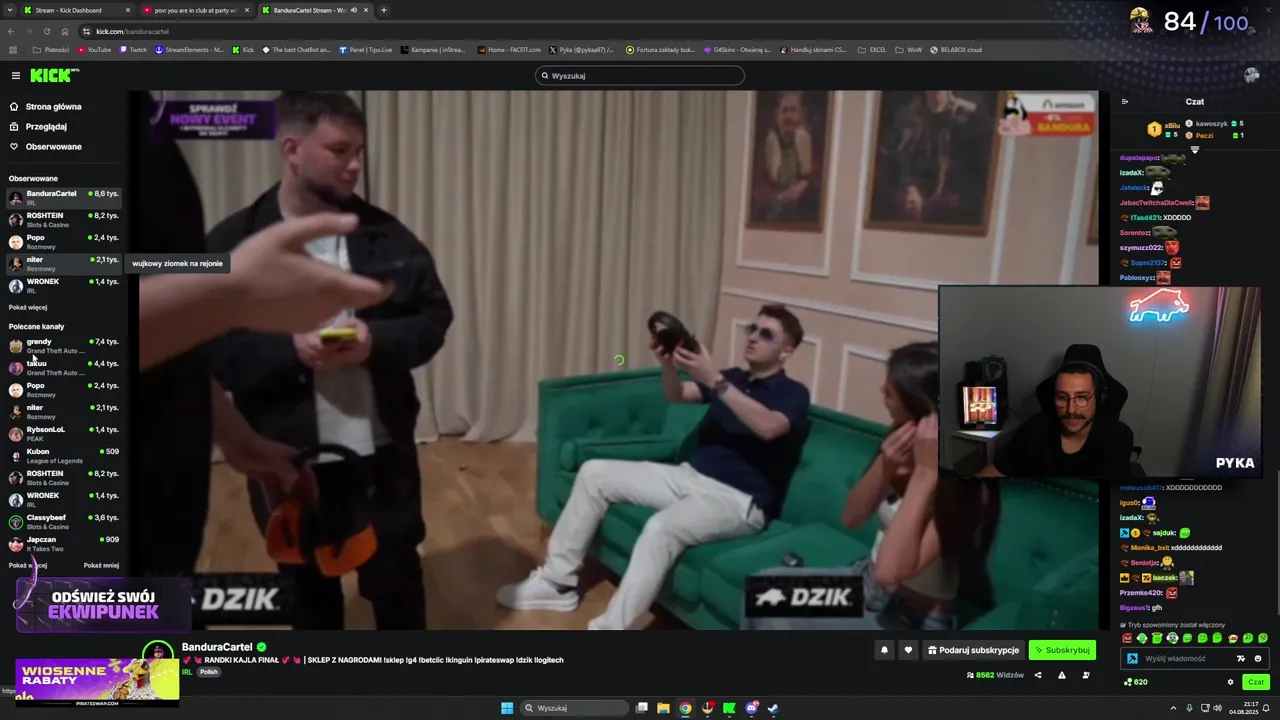
Task: Open followed channel WRONEK
Action: click(x=63, y=285)
